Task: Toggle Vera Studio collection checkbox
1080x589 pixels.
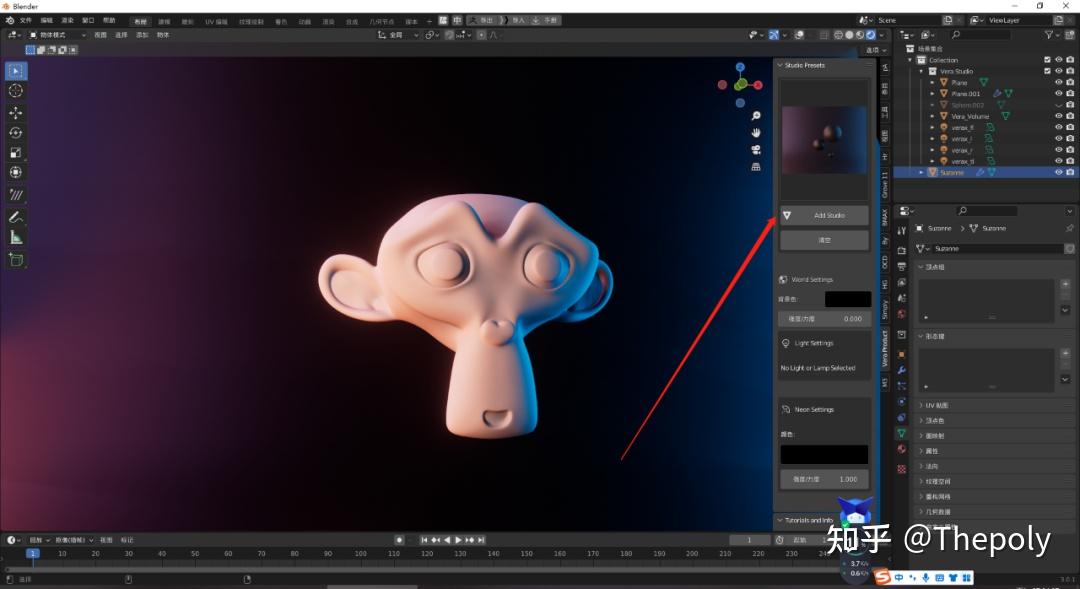Action: tap(1048, 71)
